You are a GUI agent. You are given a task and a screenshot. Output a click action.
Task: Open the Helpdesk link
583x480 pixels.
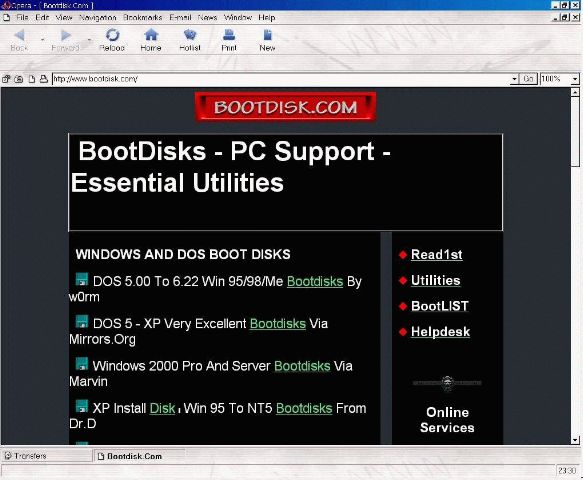pyautogui.click(x=440, y=332)
